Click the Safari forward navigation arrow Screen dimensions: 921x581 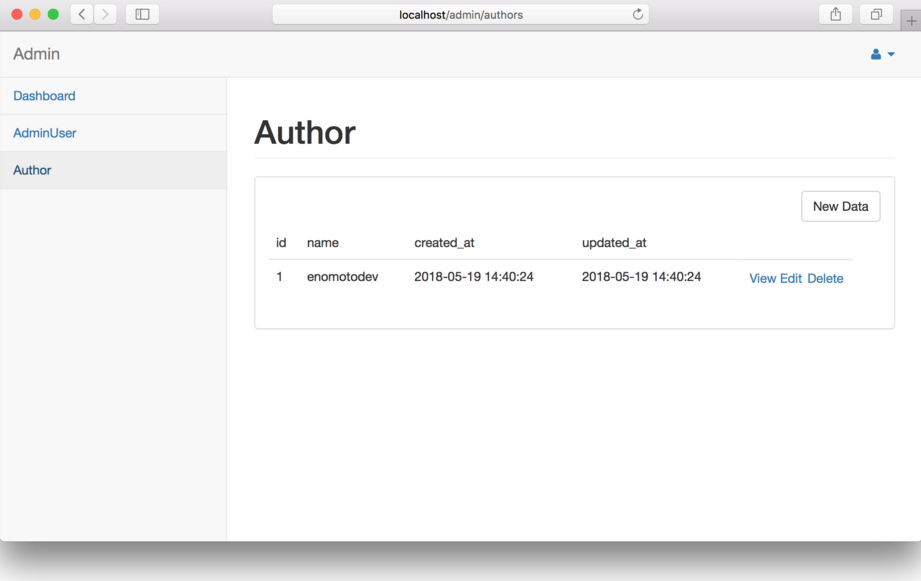(105, 14)
